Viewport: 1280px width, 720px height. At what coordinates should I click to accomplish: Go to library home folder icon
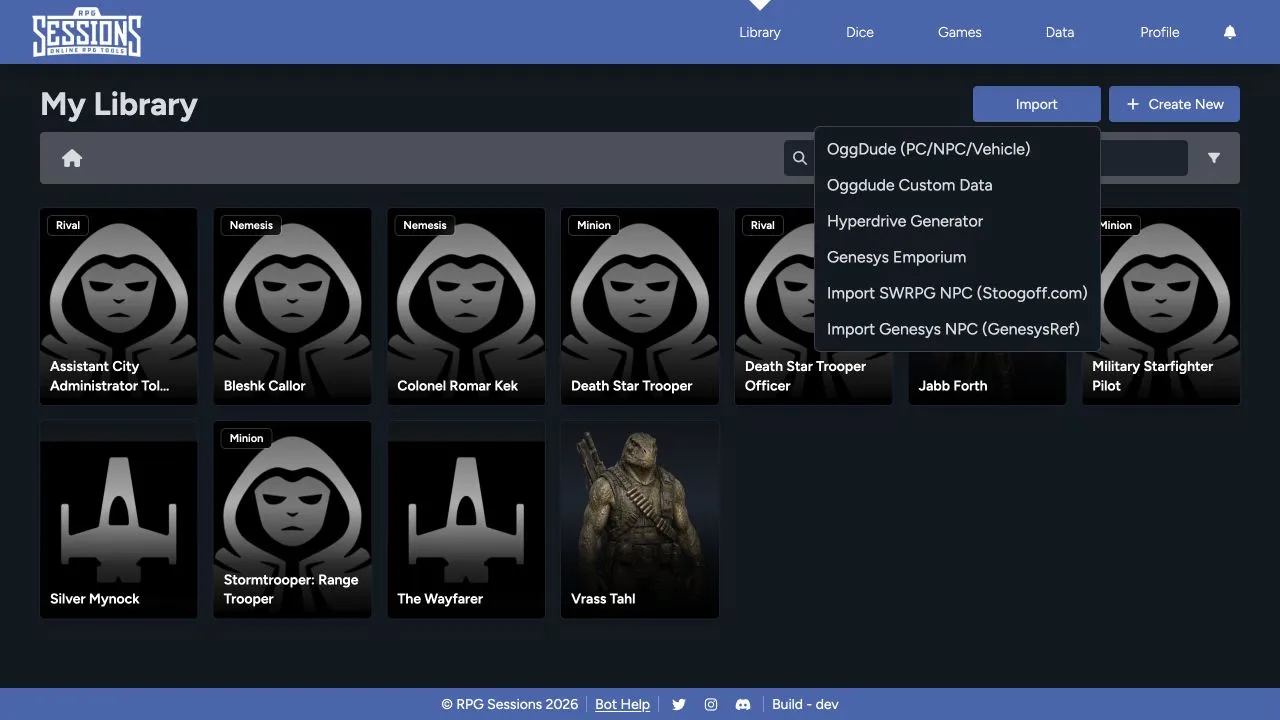coord(72,158)
